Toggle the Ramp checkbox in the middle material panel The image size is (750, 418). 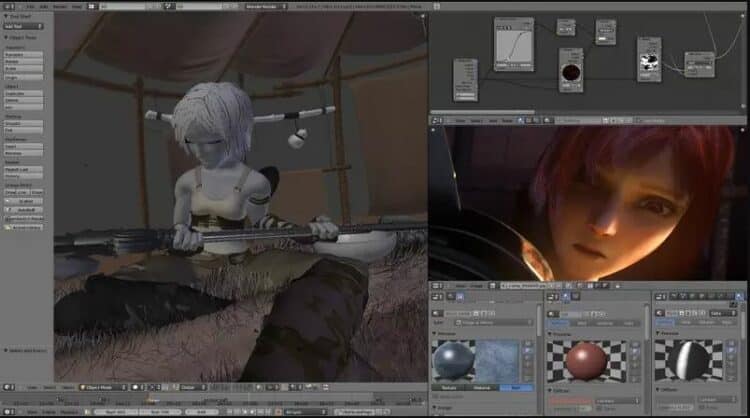coord(599,408)
